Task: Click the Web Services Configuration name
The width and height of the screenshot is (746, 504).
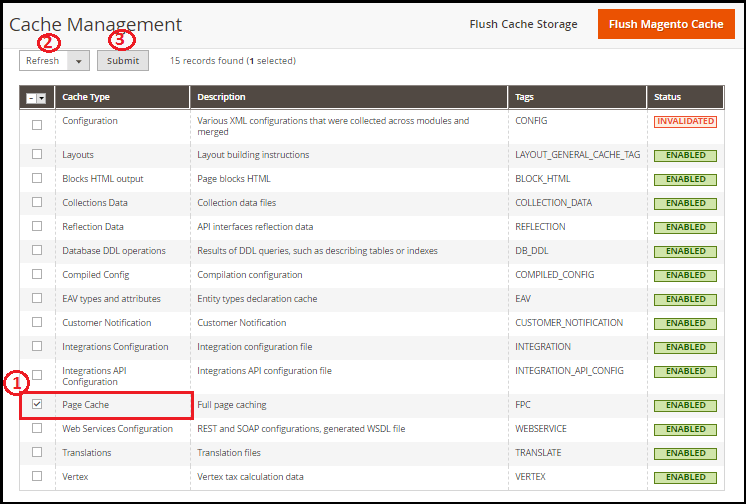Action: (x=118, y=429)
